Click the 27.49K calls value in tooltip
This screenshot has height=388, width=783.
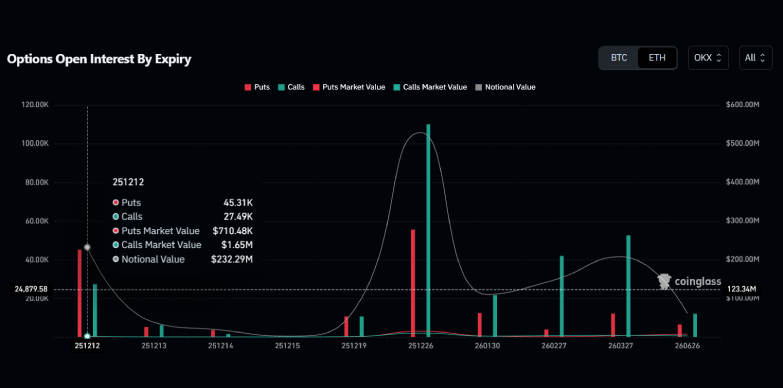(x=238, y=217)
